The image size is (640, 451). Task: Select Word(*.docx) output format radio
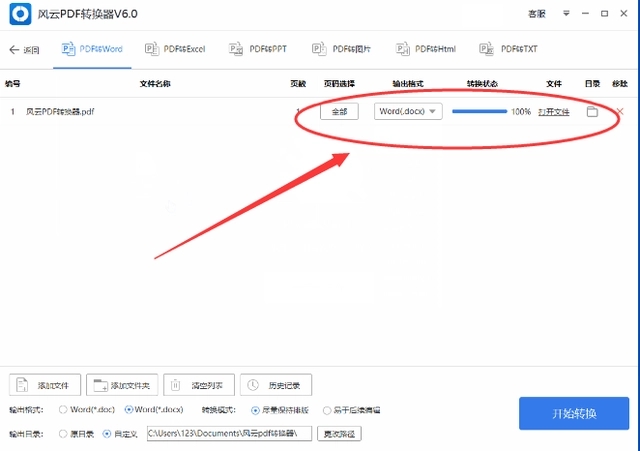pyautogui.click(x=129, y=410)
